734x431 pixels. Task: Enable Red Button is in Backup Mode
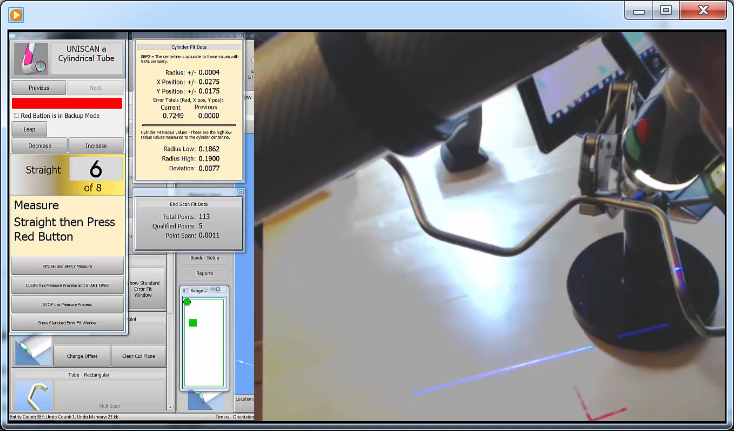tap(16, 116)
